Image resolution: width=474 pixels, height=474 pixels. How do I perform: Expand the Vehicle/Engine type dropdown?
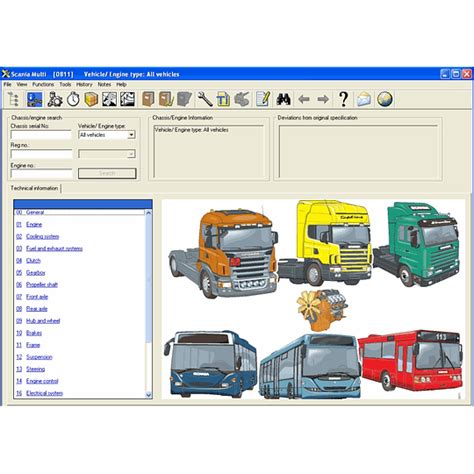(131, 135)
